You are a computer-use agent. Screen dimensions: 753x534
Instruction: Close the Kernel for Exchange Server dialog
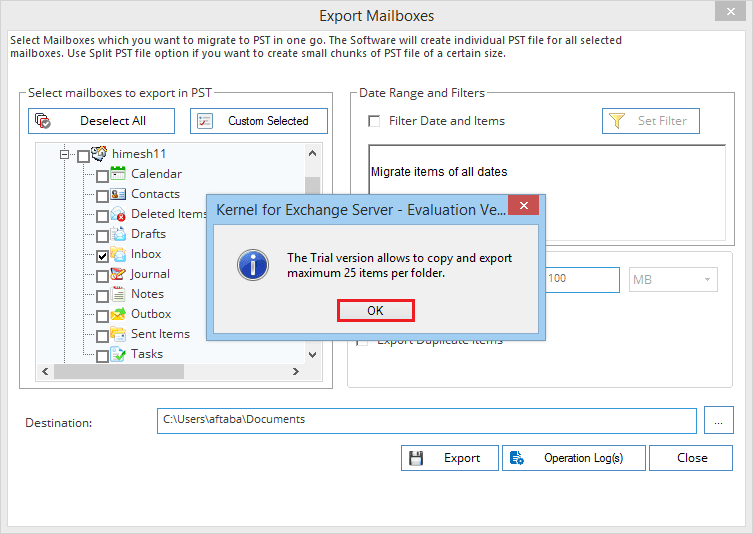[523, 206]
